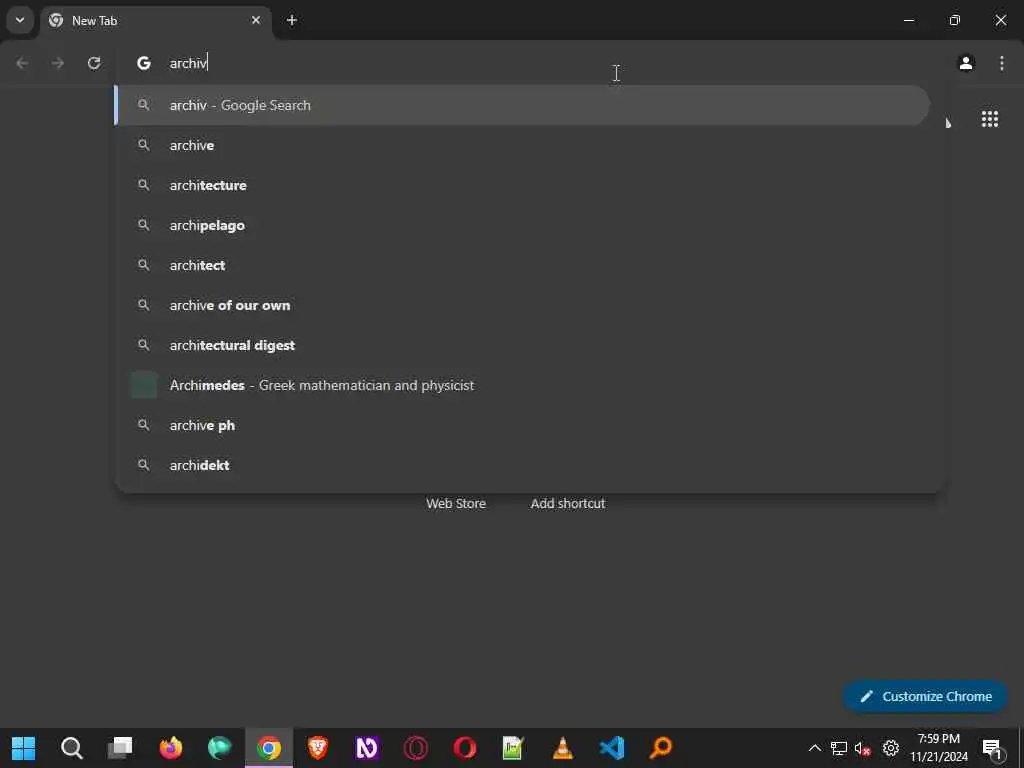Go back with the back arrow
Image resolution: width=1024 pixels, height=768 pixels.
22,63
